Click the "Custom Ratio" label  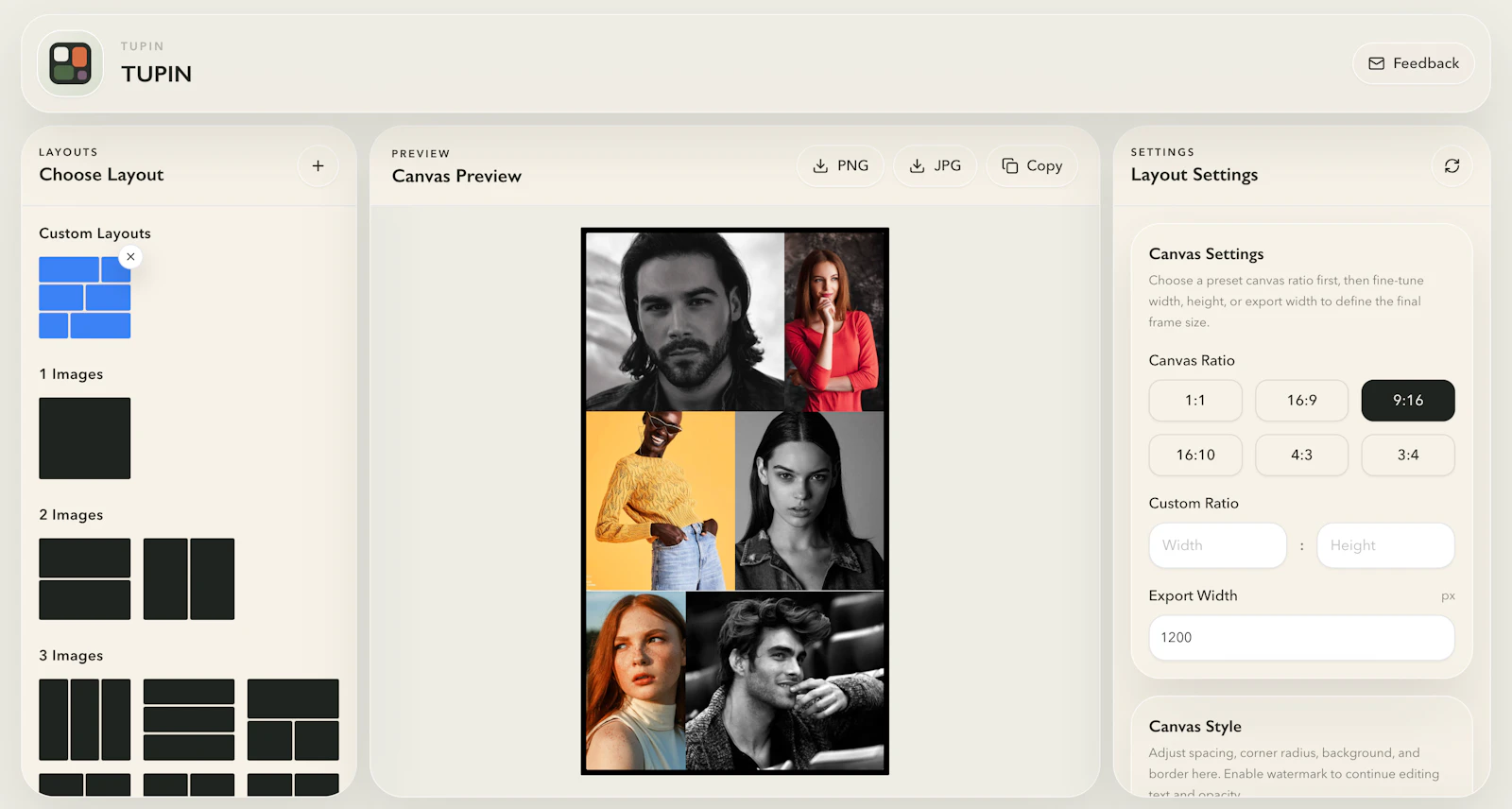pyautogui.click(x=1194, y=504)
